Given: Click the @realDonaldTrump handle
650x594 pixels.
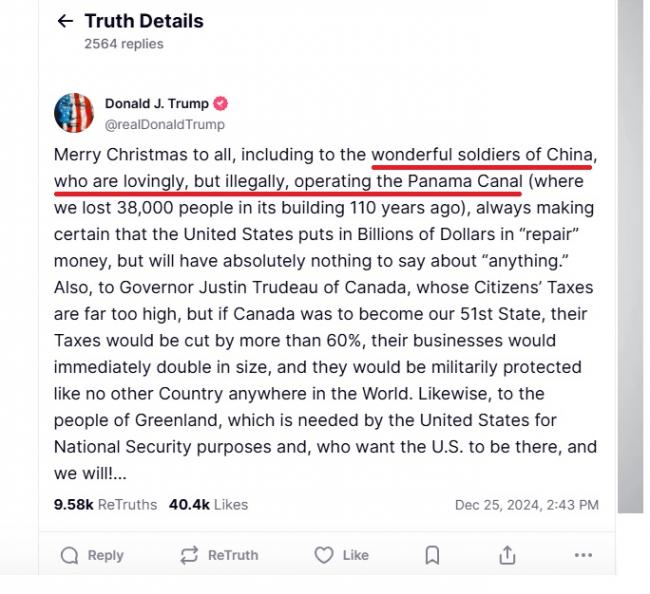Looking at the screenshot, I should point(164,125).
